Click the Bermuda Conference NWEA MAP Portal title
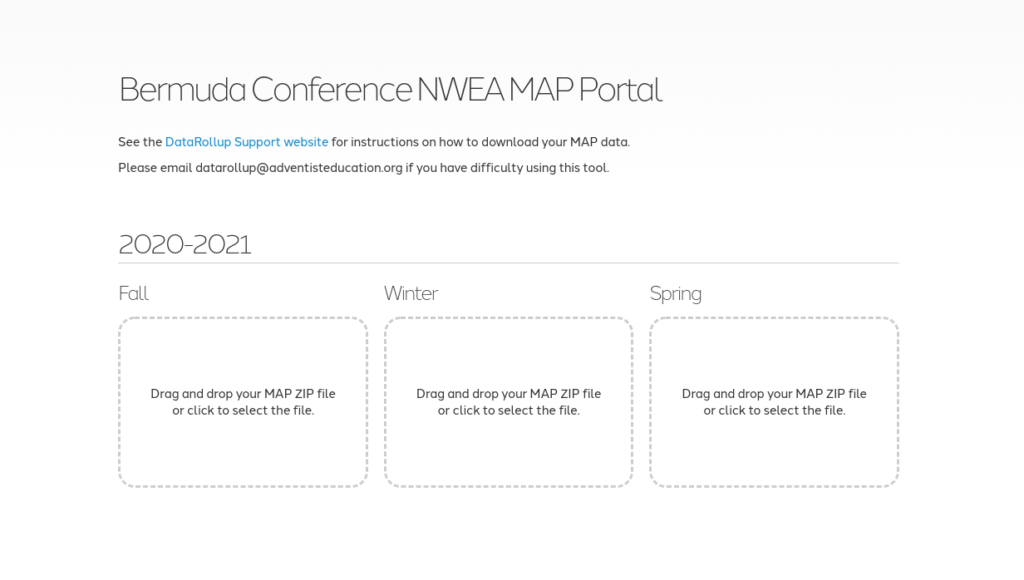This screenshot has width=1024, height=580. tap(390, 89)
